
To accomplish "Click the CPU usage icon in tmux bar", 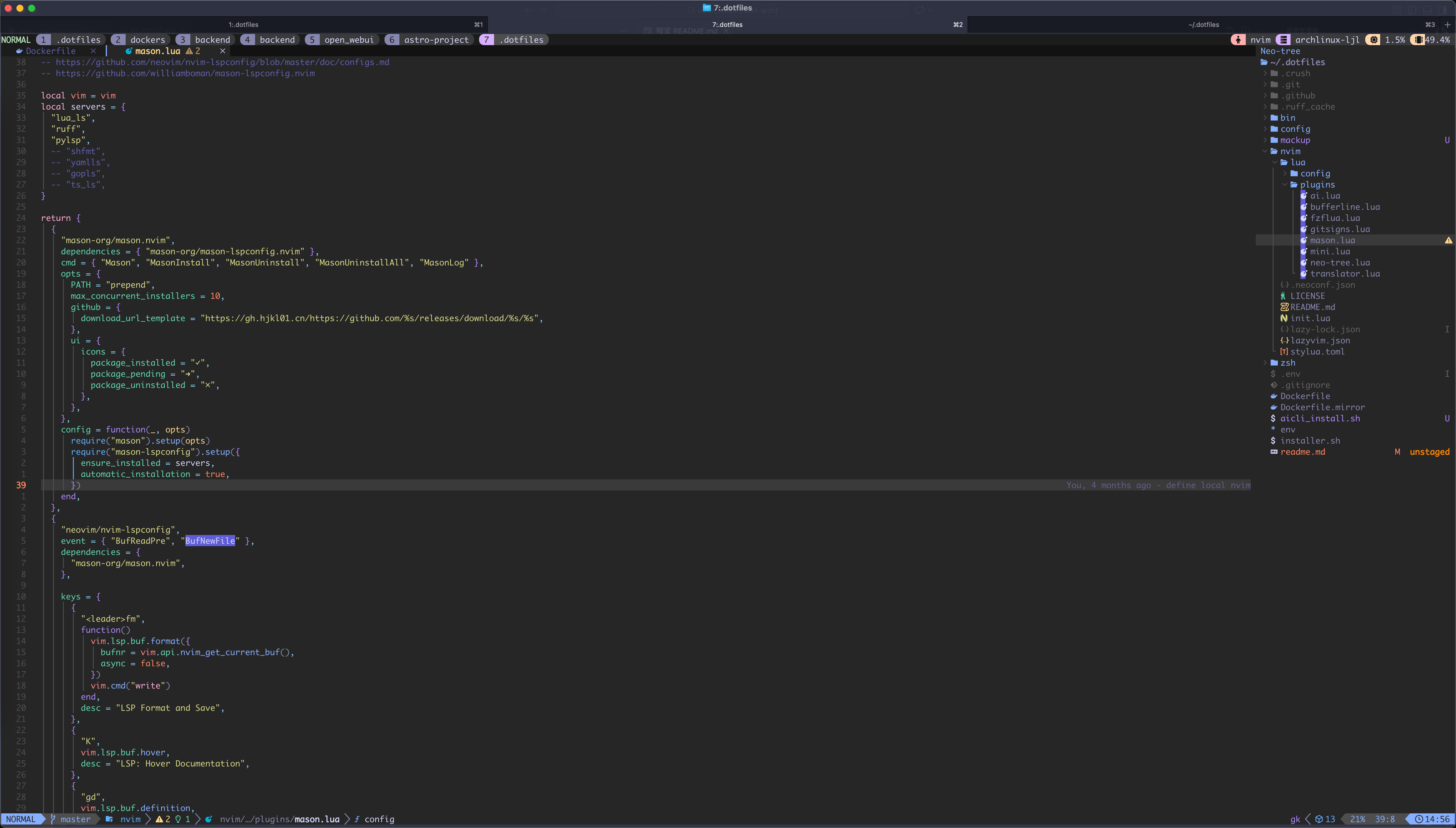I will point(1374,40).
